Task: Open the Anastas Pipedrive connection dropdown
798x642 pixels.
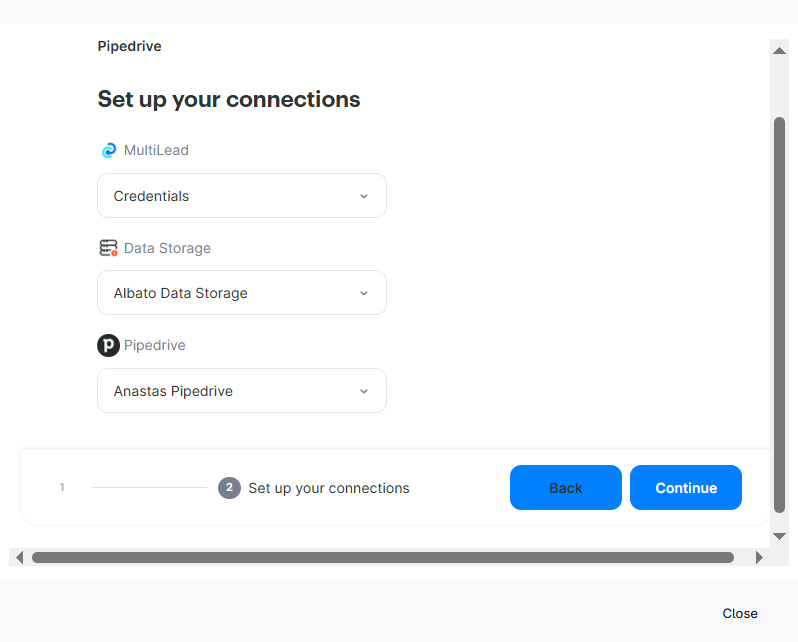Action: [242, 391]
